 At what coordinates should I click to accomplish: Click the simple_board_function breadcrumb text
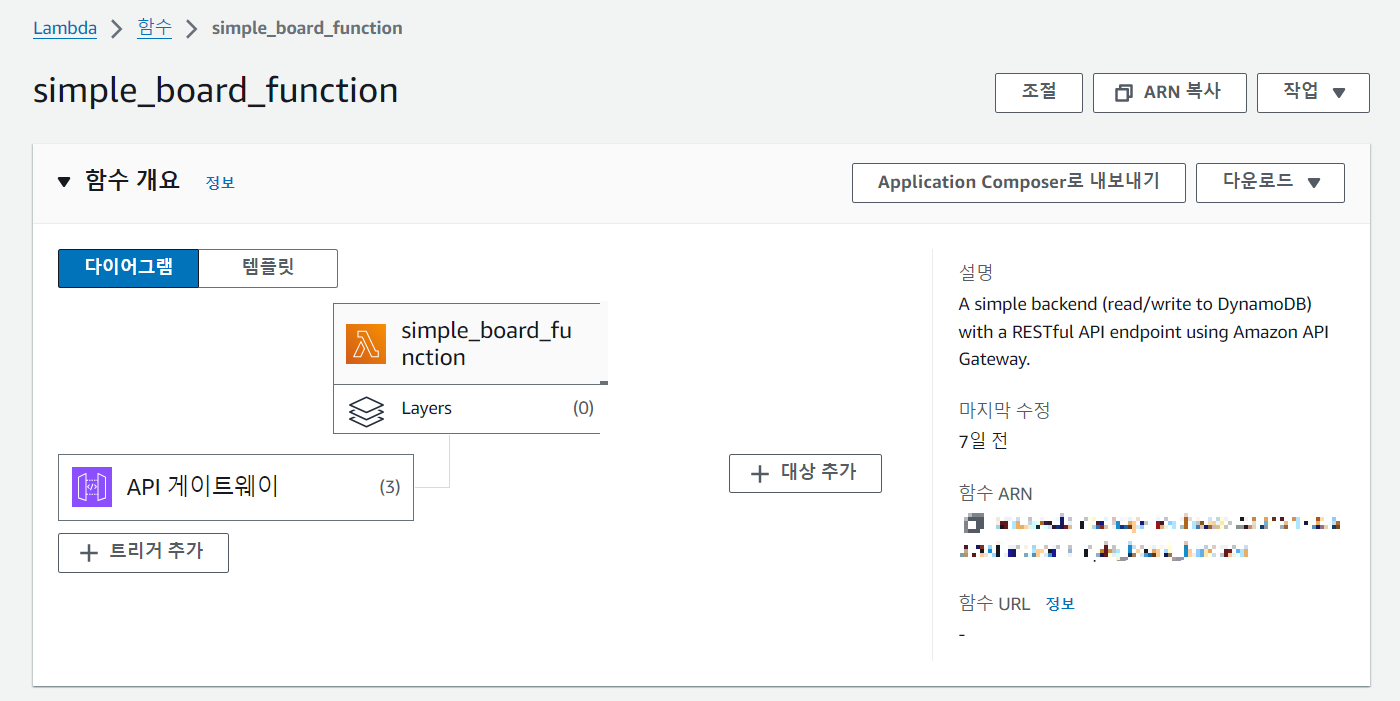coord(307,28)
